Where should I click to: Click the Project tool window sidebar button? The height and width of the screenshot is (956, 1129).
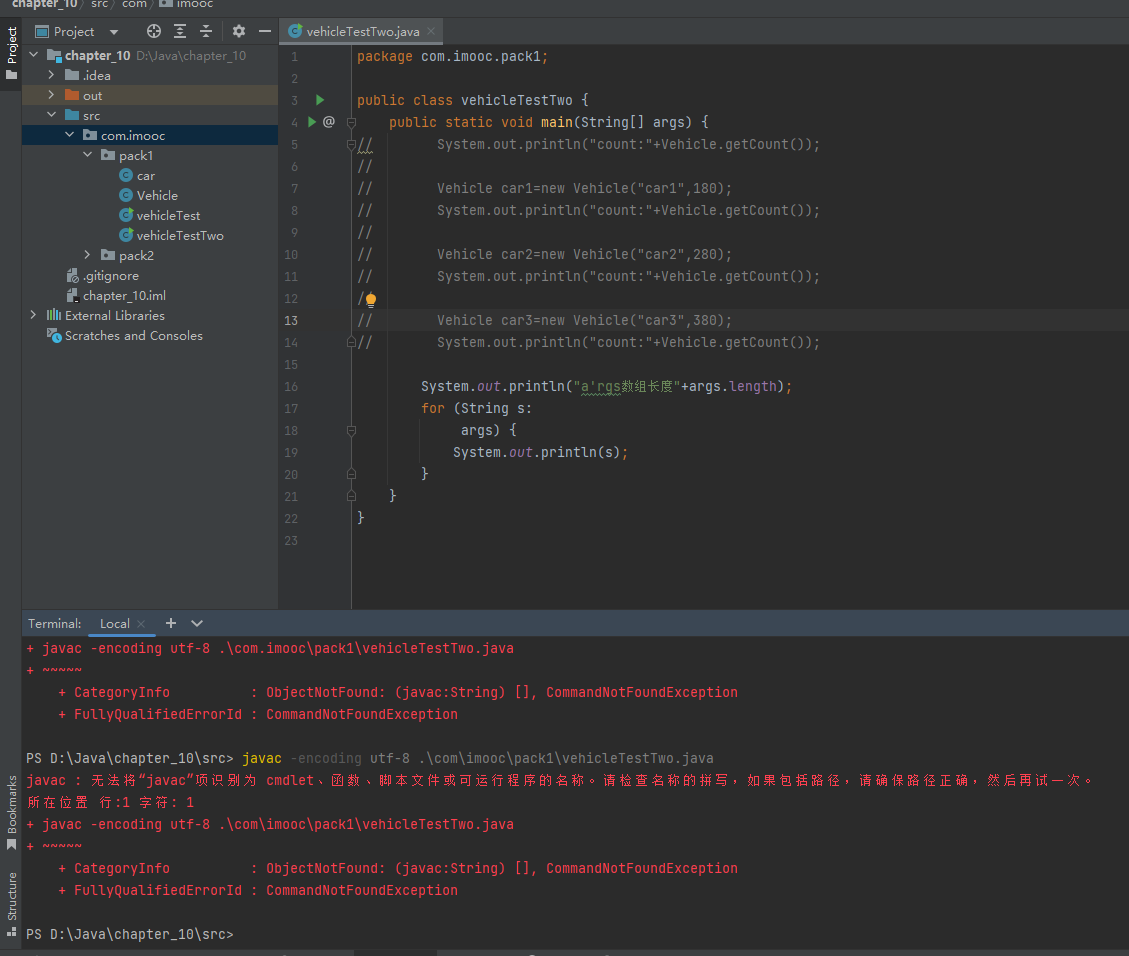click(x=11, y=54)
